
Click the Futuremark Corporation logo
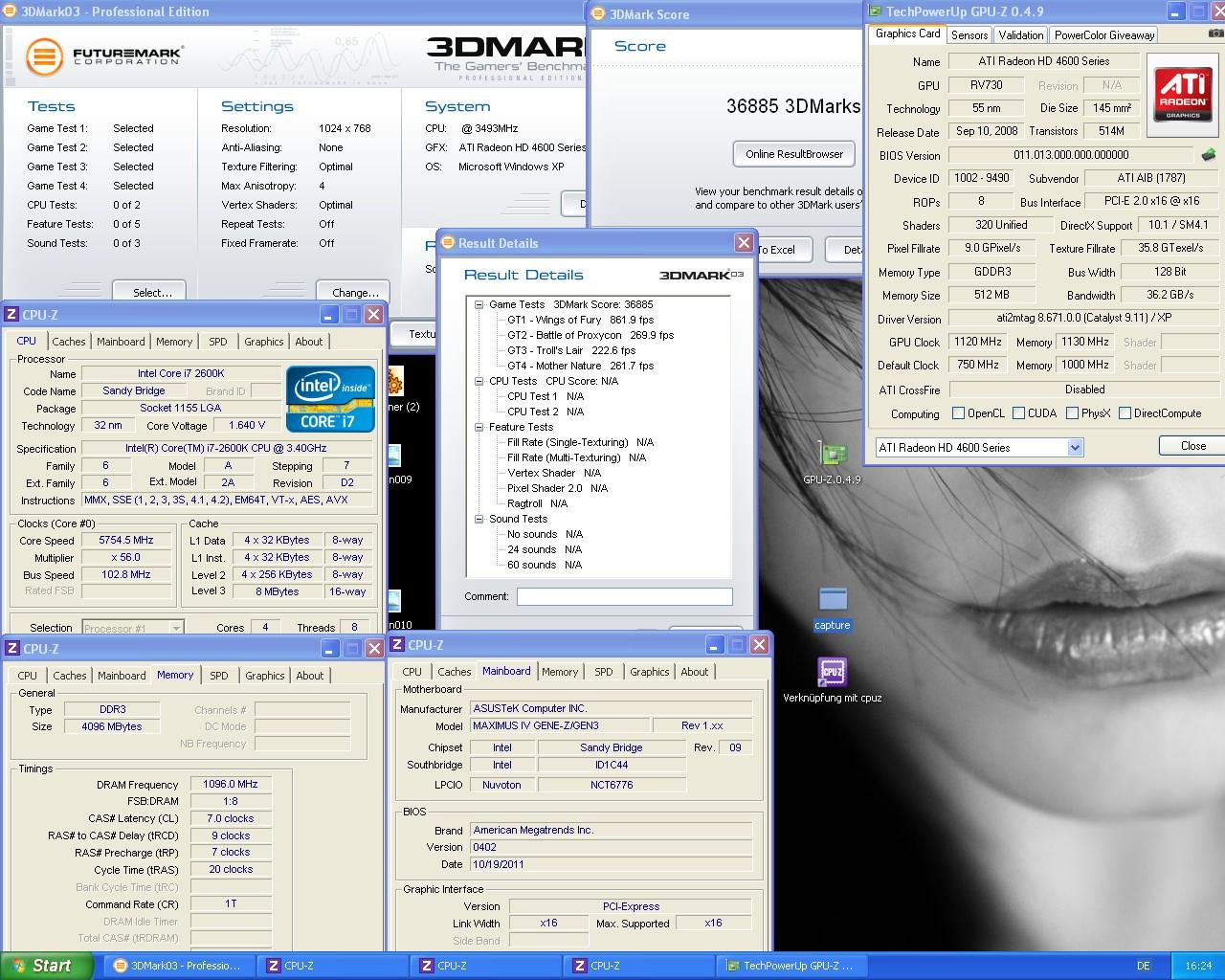pyautogui.click(x=104, y=56)
